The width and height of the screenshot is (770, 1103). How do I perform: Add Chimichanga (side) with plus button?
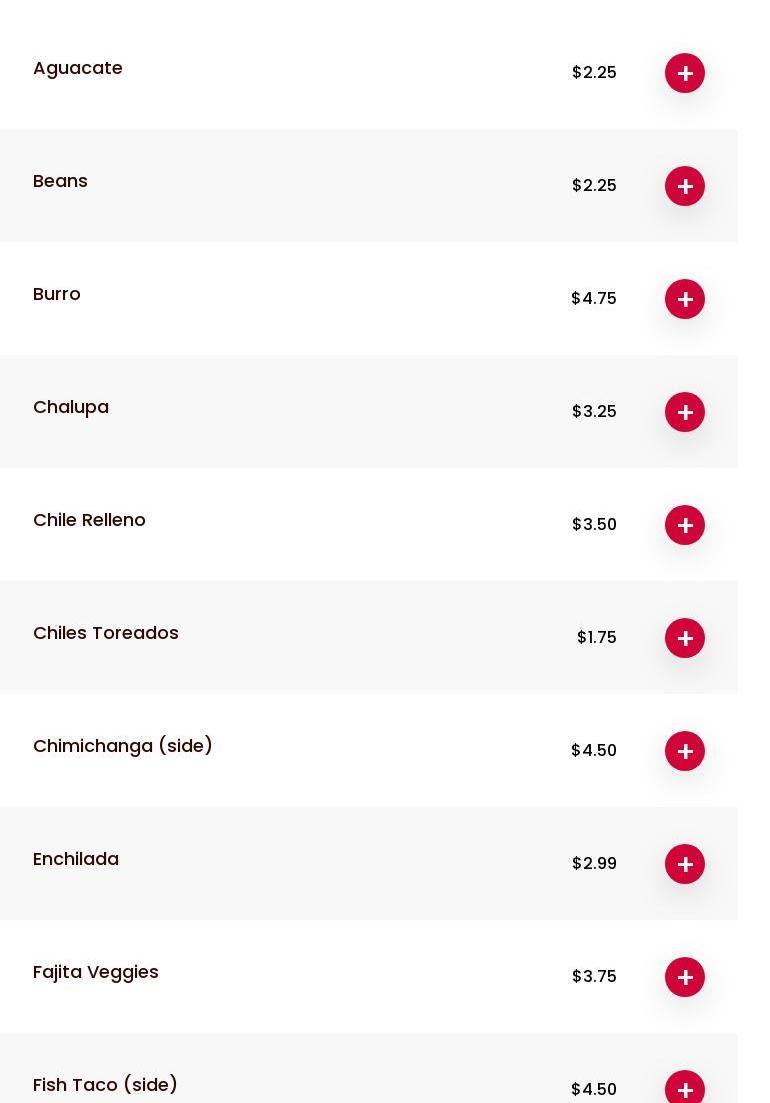coord(685,751)
